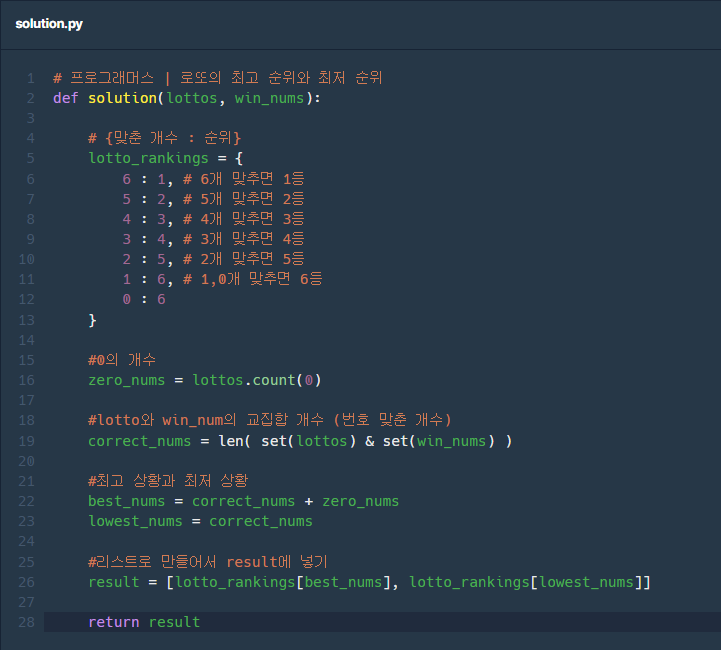Click the closing brace on line 13

[92, 320]
